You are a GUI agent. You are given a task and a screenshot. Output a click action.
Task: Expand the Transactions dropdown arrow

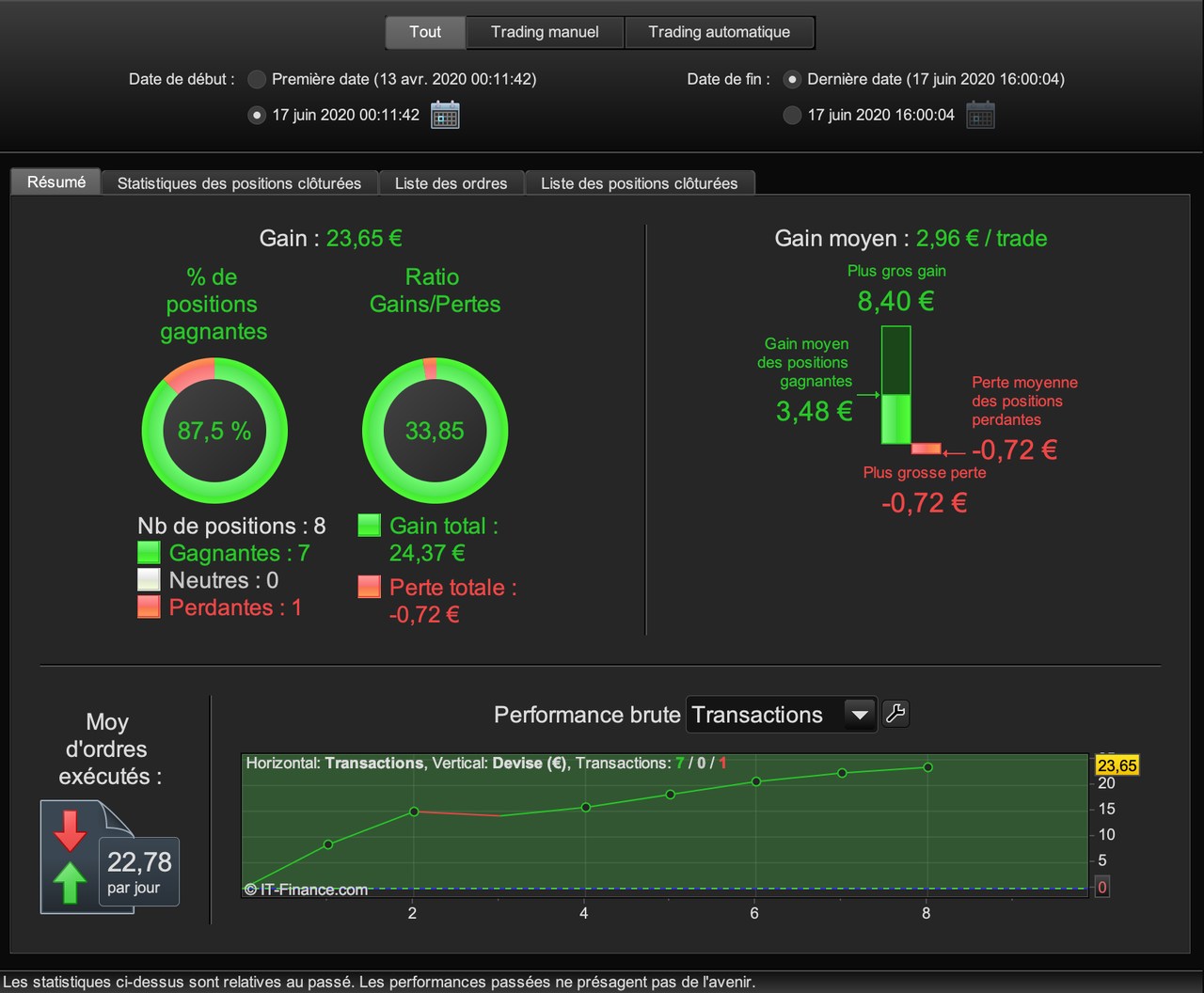[x=860, y=715]
